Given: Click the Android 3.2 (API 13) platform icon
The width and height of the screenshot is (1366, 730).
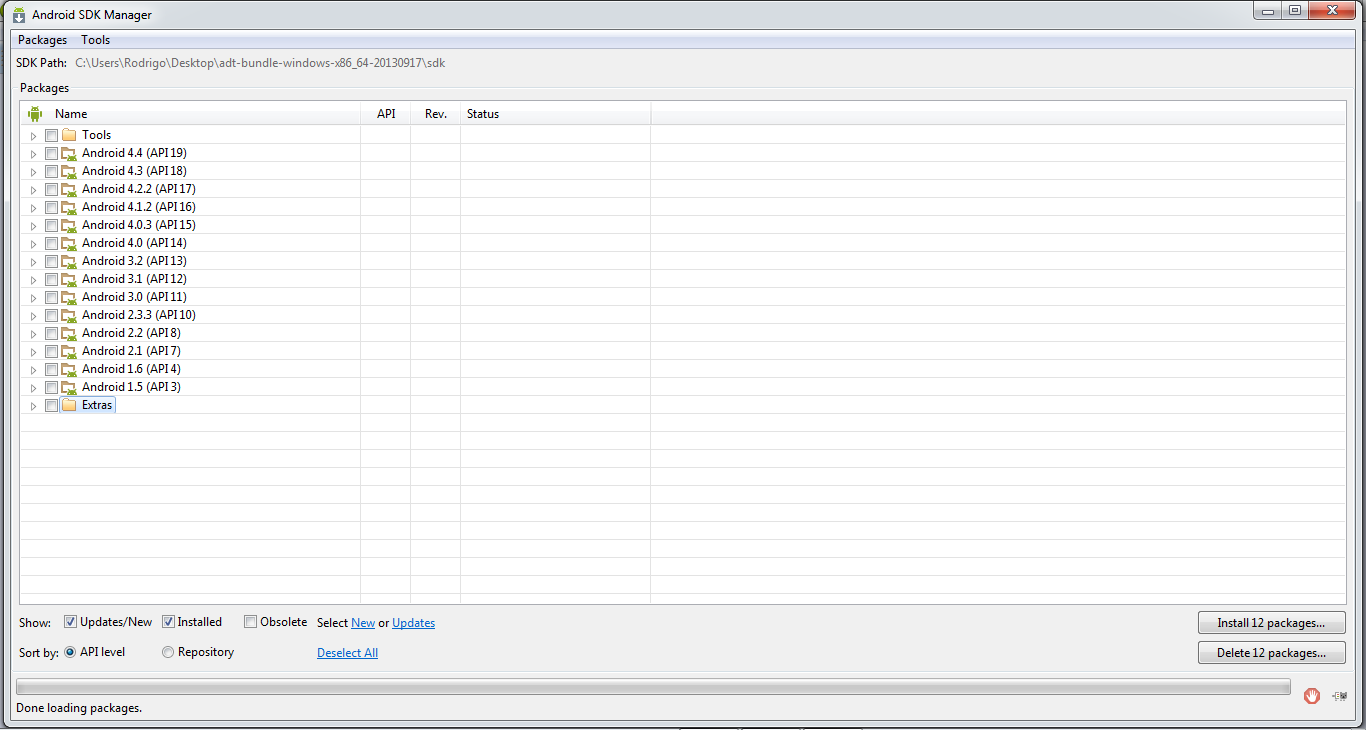Looking at the screenshot, I should [x=69, y=261].
